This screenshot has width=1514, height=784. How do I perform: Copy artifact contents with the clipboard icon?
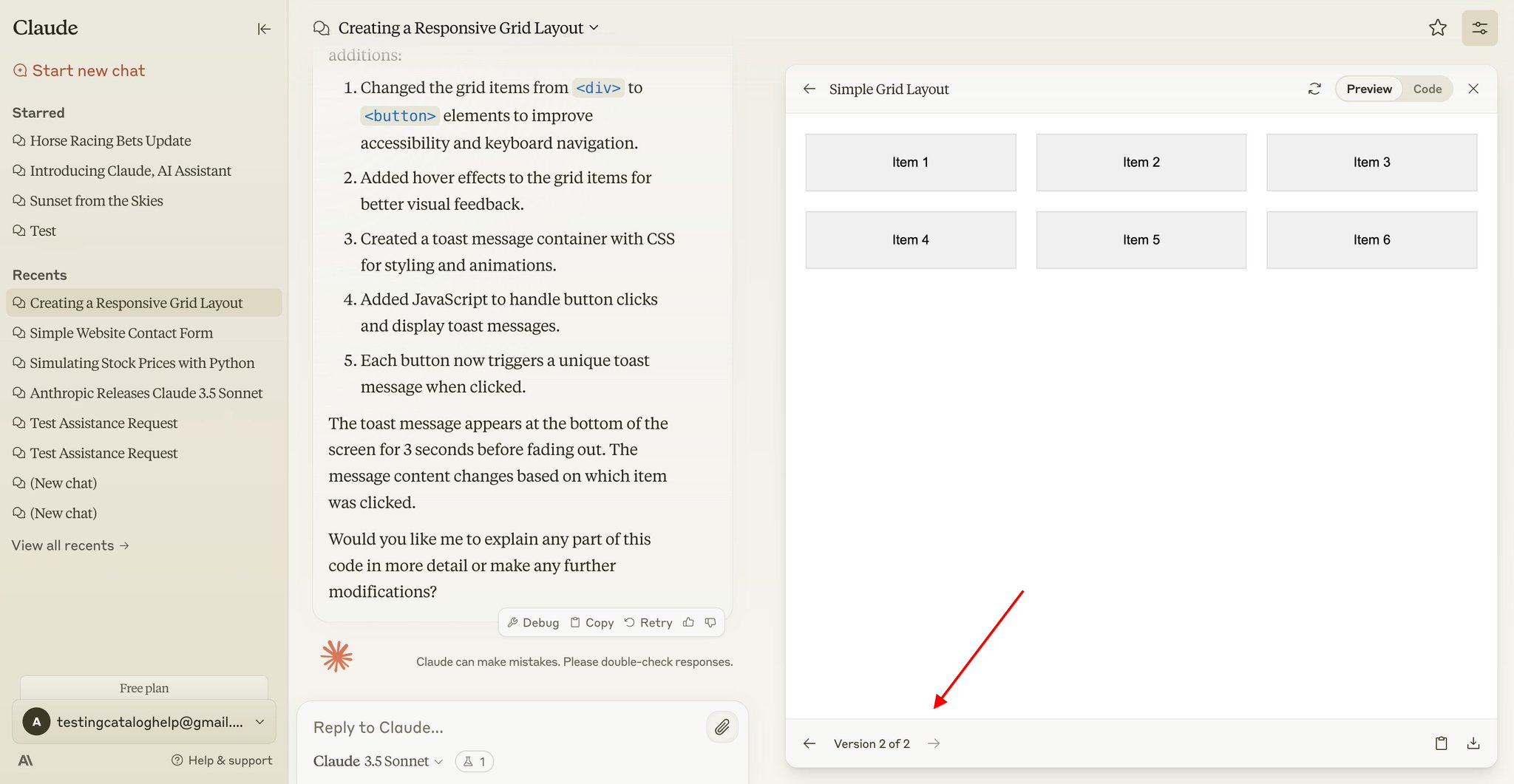1441,743
